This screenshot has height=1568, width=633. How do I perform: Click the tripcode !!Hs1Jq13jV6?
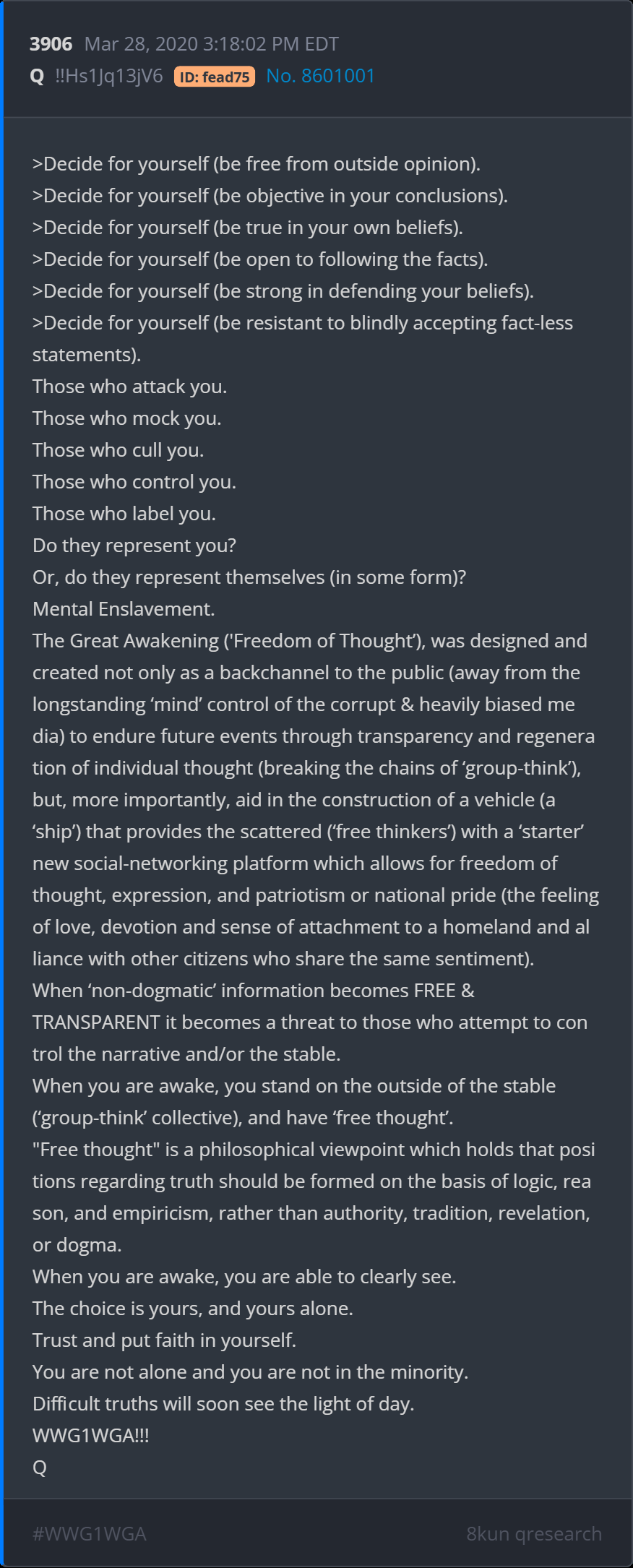pyautogui.click(x=109, y=76)
